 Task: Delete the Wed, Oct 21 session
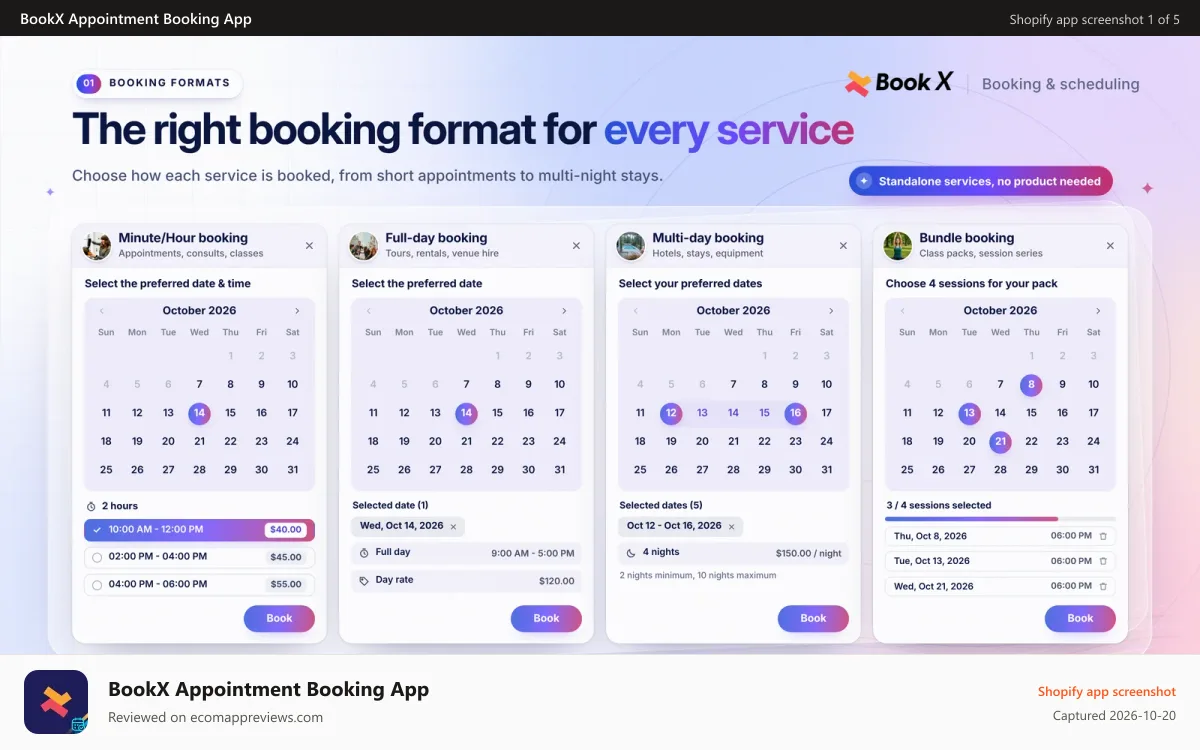[x=1103, y=586]
